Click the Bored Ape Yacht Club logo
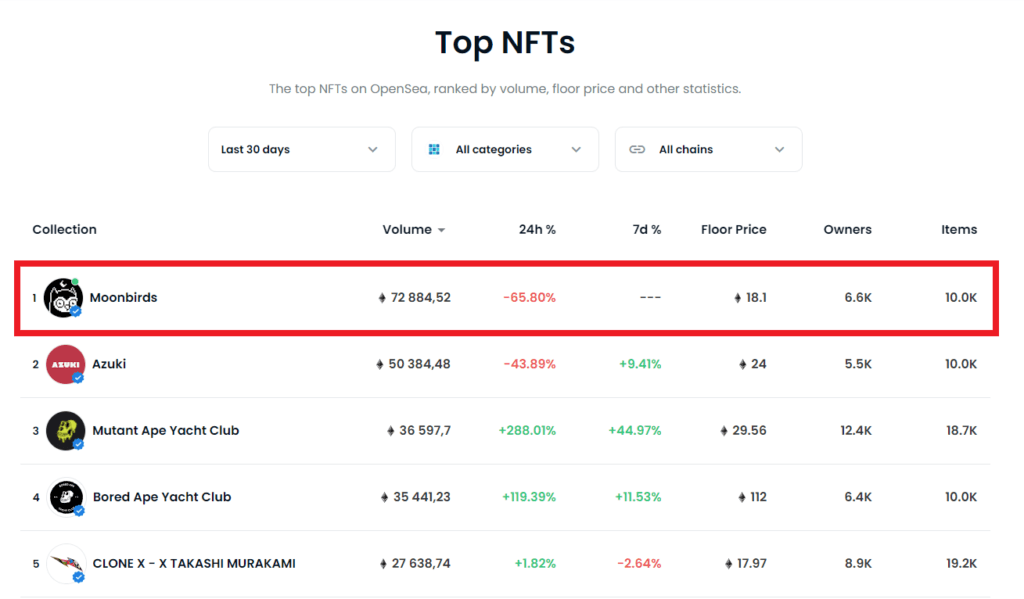 66,497
